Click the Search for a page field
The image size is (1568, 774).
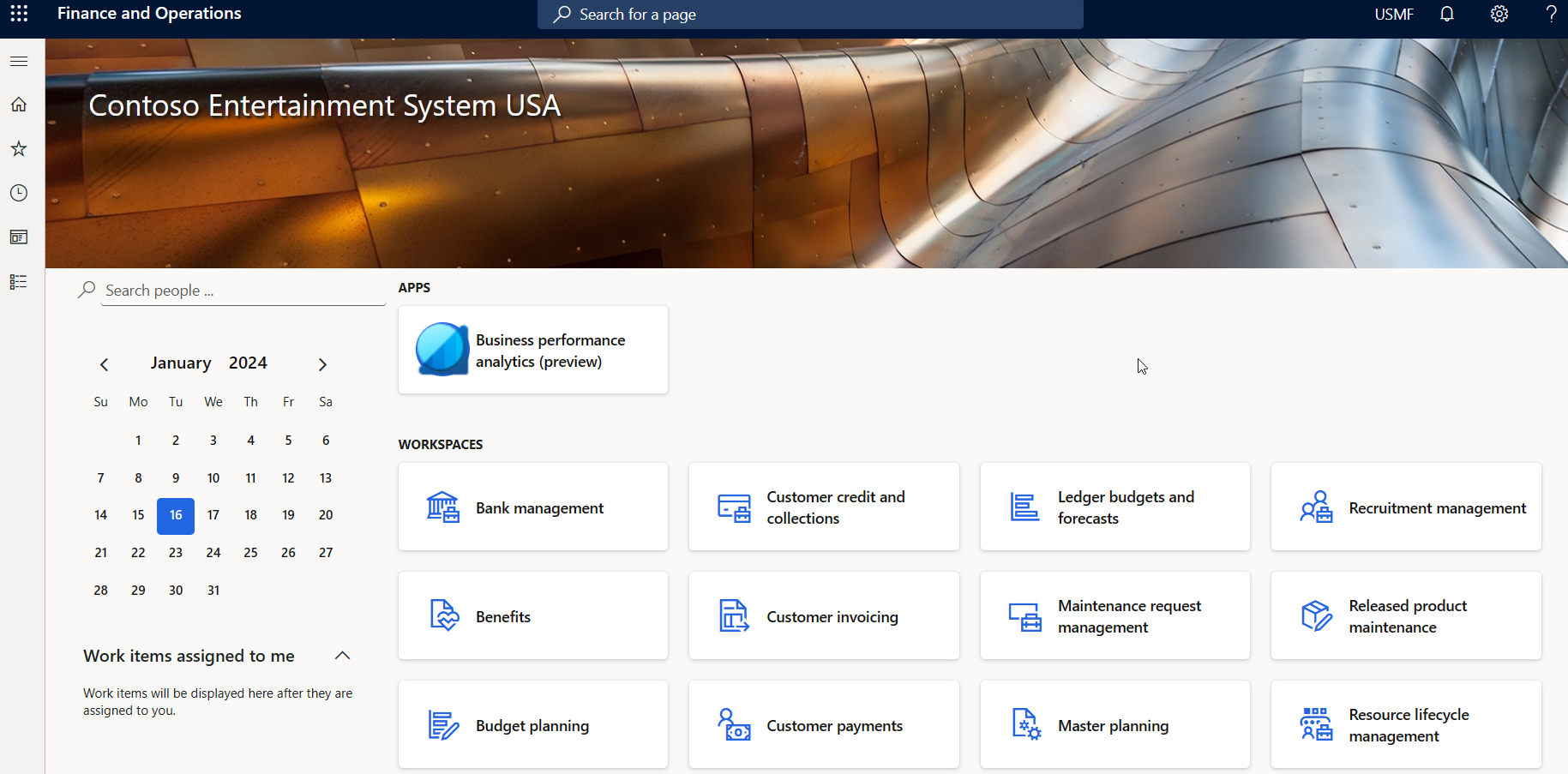809,14
